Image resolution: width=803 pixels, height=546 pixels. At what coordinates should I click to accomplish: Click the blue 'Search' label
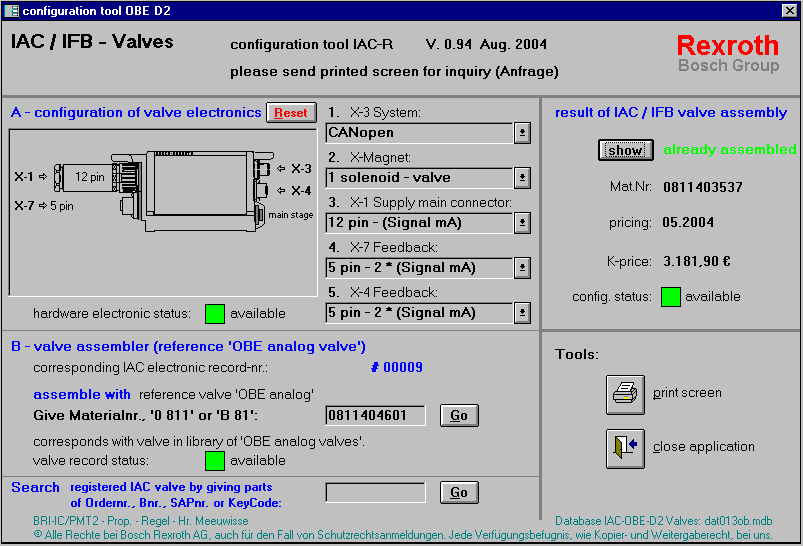(35, 487)
